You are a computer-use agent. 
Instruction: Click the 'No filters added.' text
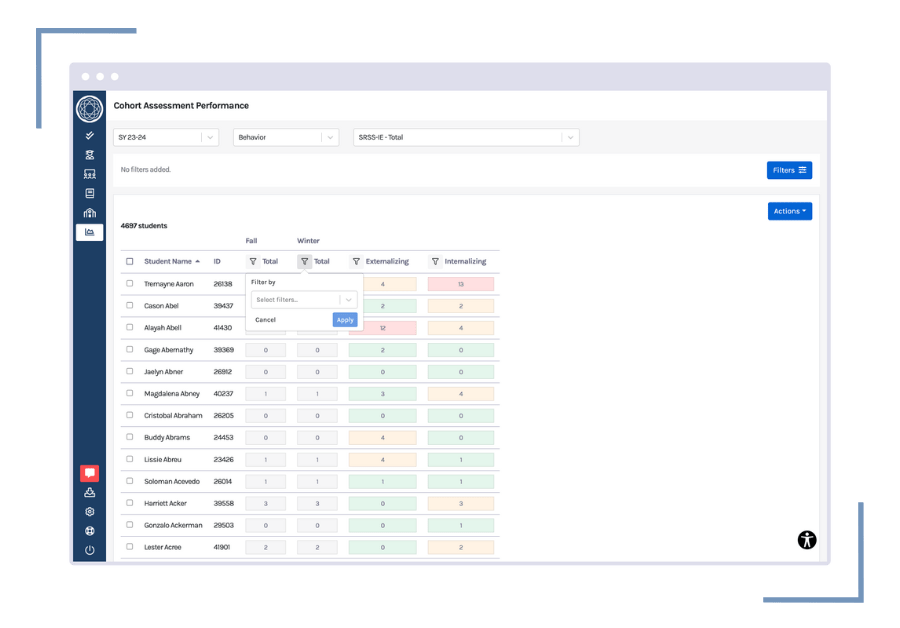[145, 169]
